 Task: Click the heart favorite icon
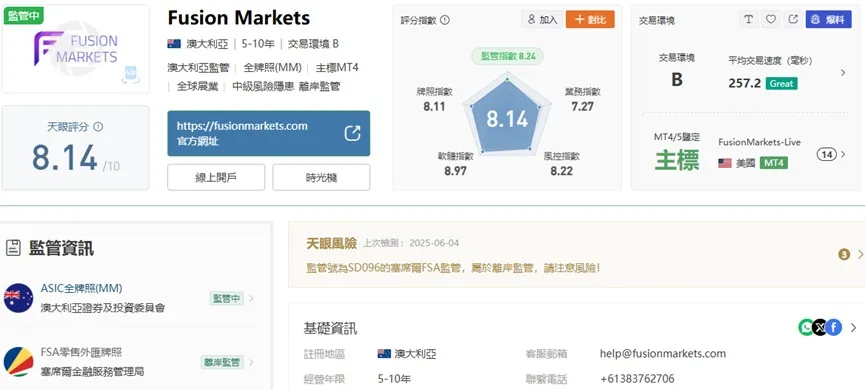click(771, 19)
